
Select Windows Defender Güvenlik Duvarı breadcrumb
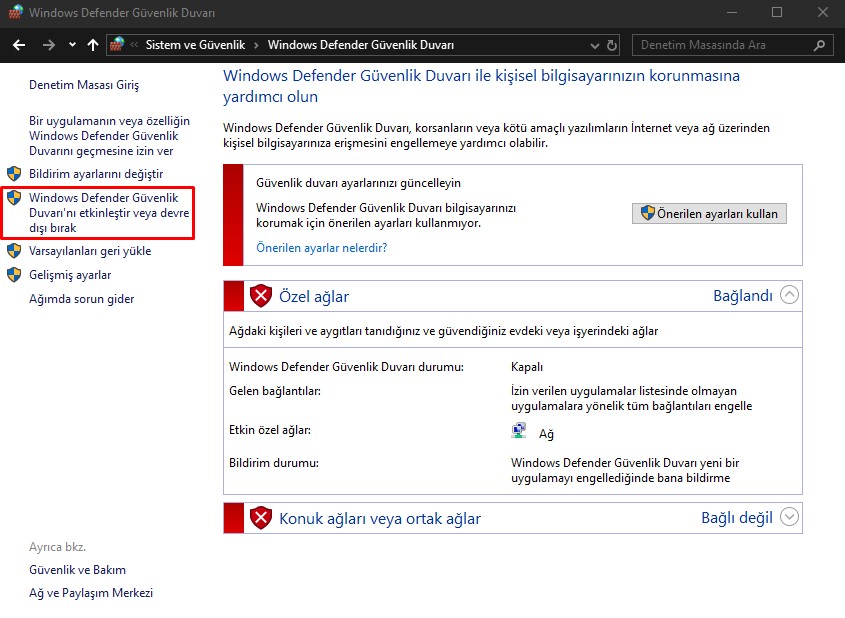click(361, 45)
